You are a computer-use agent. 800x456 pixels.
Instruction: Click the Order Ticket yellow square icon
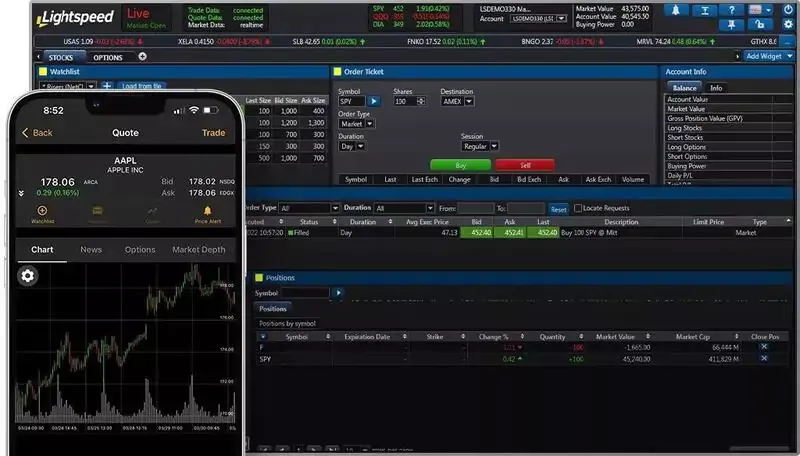pyautogui.click(x=337, y=72)
